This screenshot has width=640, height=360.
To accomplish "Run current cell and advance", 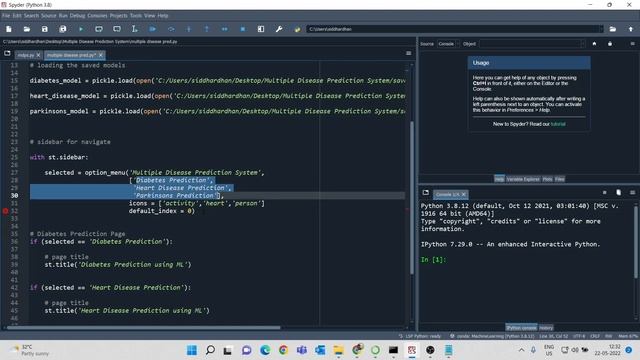I will click(x=117, y=29).
